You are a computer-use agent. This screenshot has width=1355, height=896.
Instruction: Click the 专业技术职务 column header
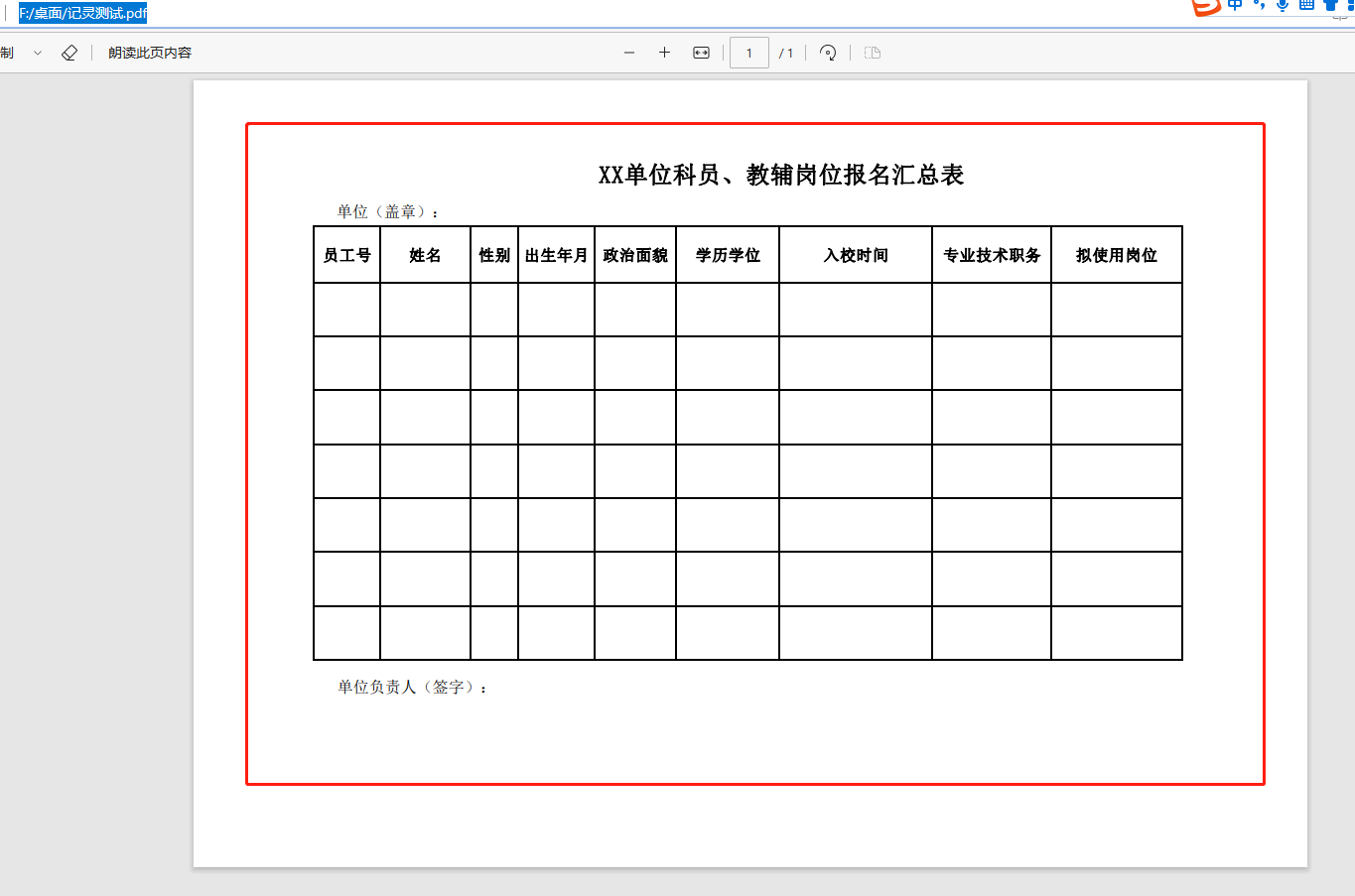[x=992, y=255]
